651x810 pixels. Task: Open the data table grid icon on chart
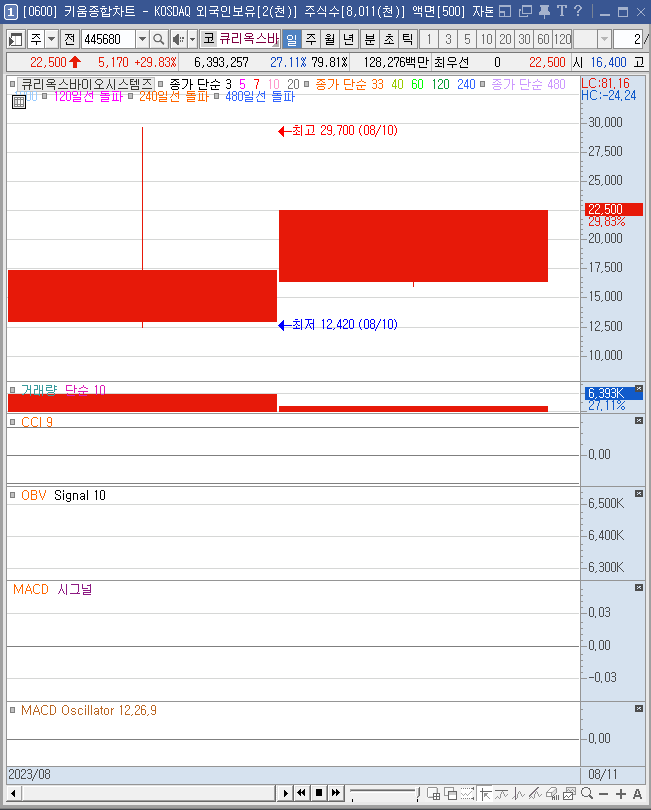coord(19,102)
